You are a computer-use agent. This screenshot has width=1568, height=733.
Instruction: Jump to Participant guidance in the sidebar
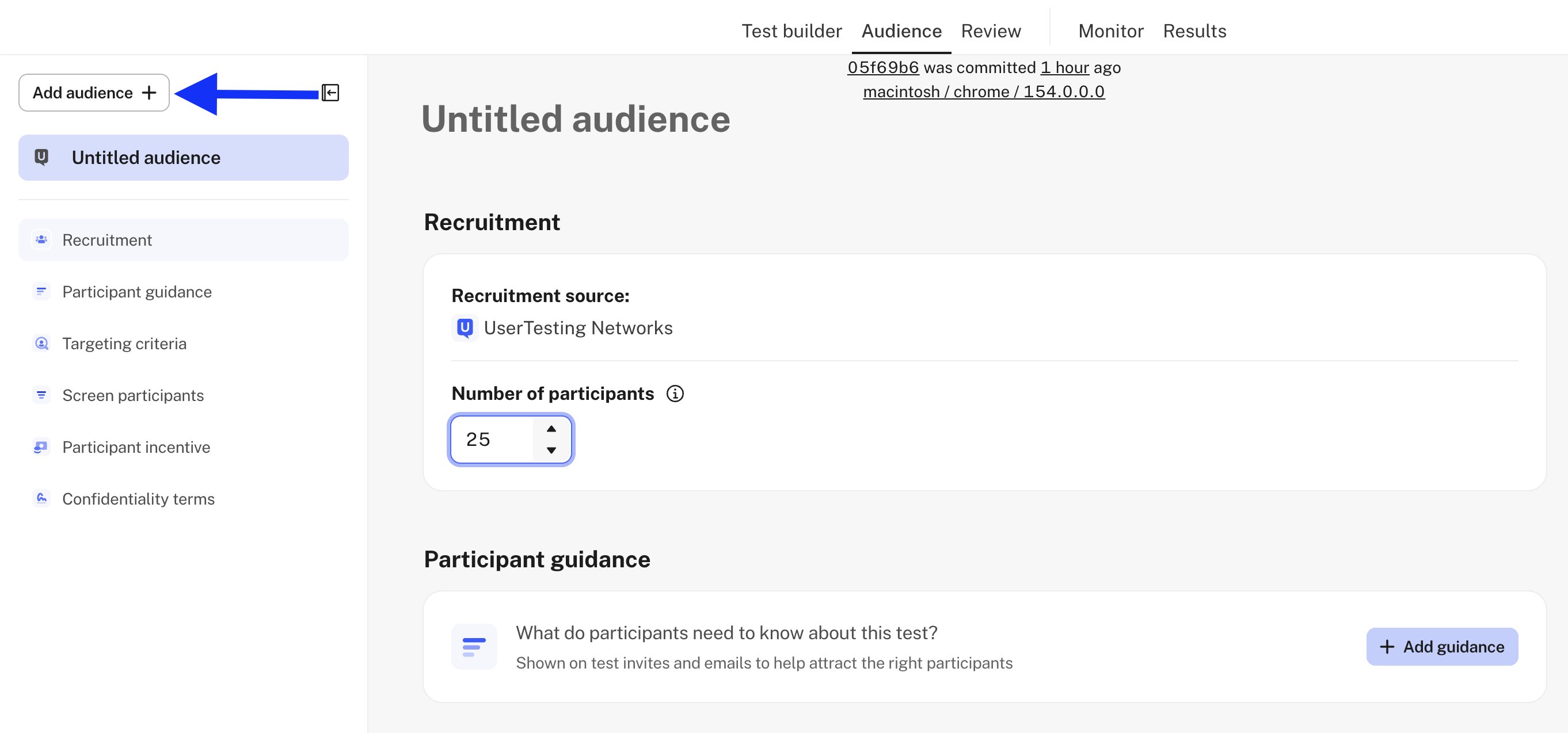pos(183,291)
